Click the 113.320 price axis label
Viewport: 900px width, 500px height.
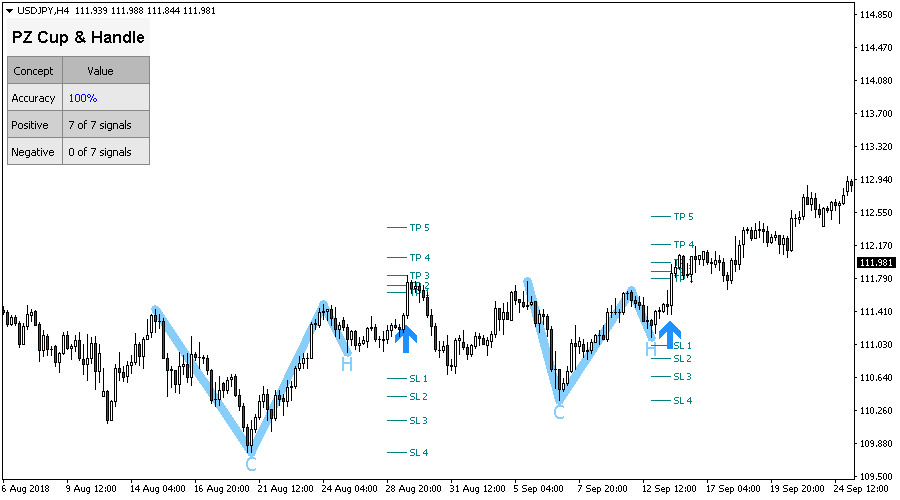(x=876, y=147)
